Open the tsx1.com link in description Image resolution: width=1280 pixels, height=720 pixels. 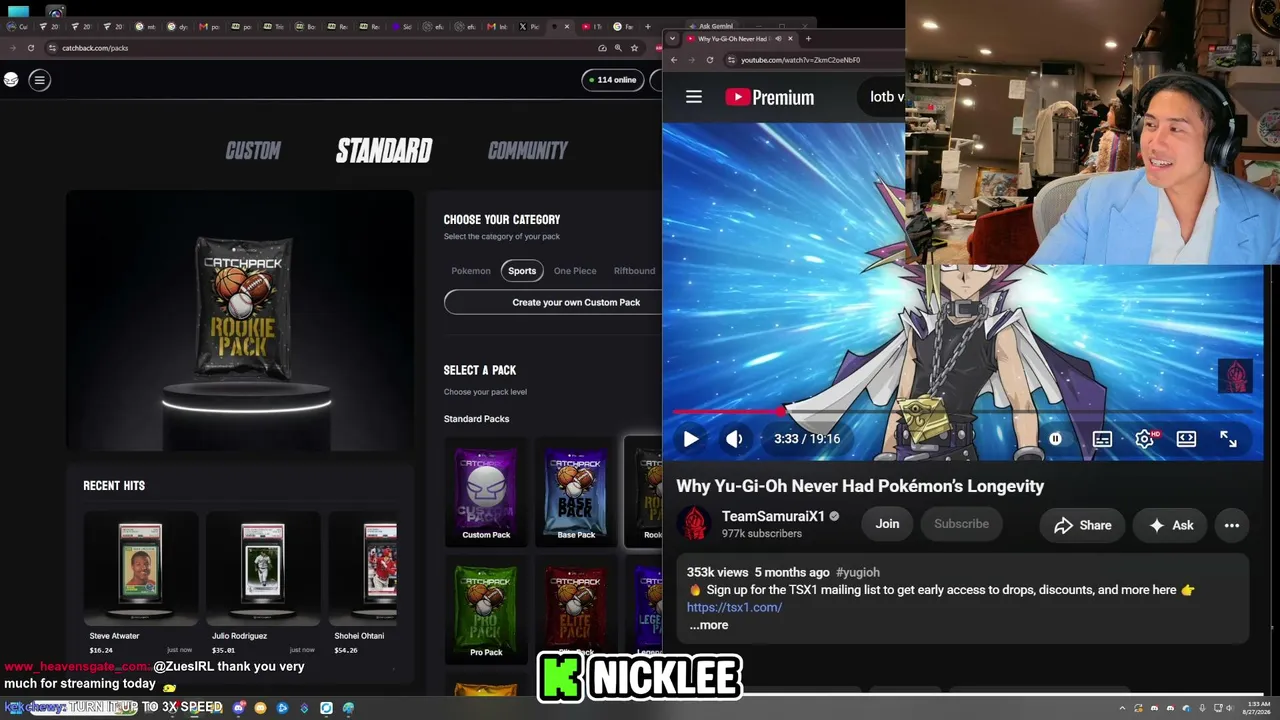[x=734, y=607]
